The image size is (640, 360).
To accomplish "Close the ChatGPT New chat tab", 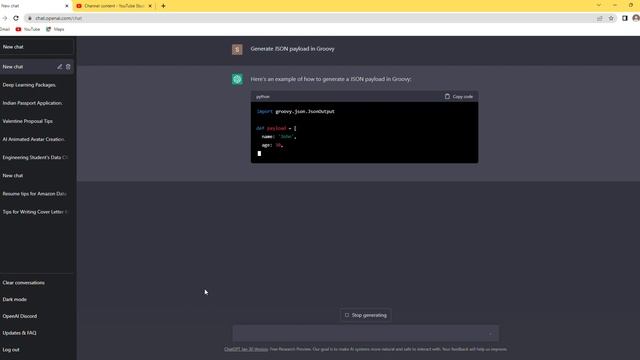I will coord(67,6).
